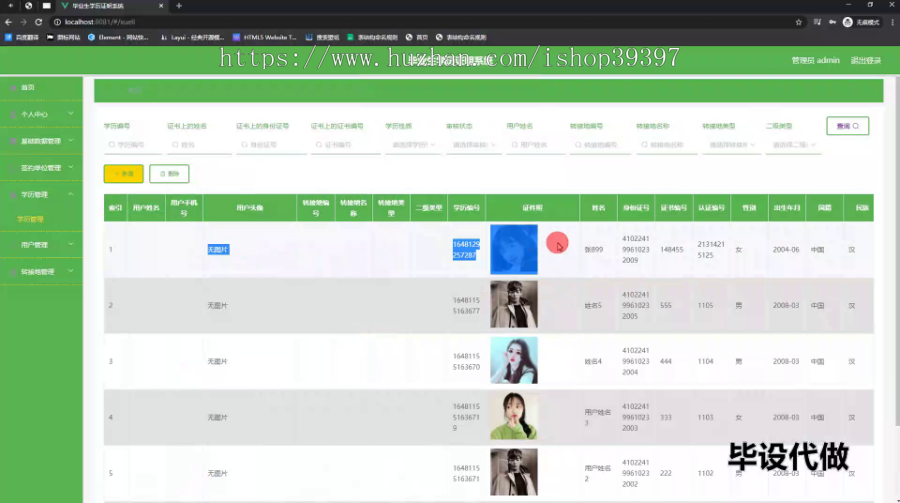Click the certification number cell "1104"

705,361
